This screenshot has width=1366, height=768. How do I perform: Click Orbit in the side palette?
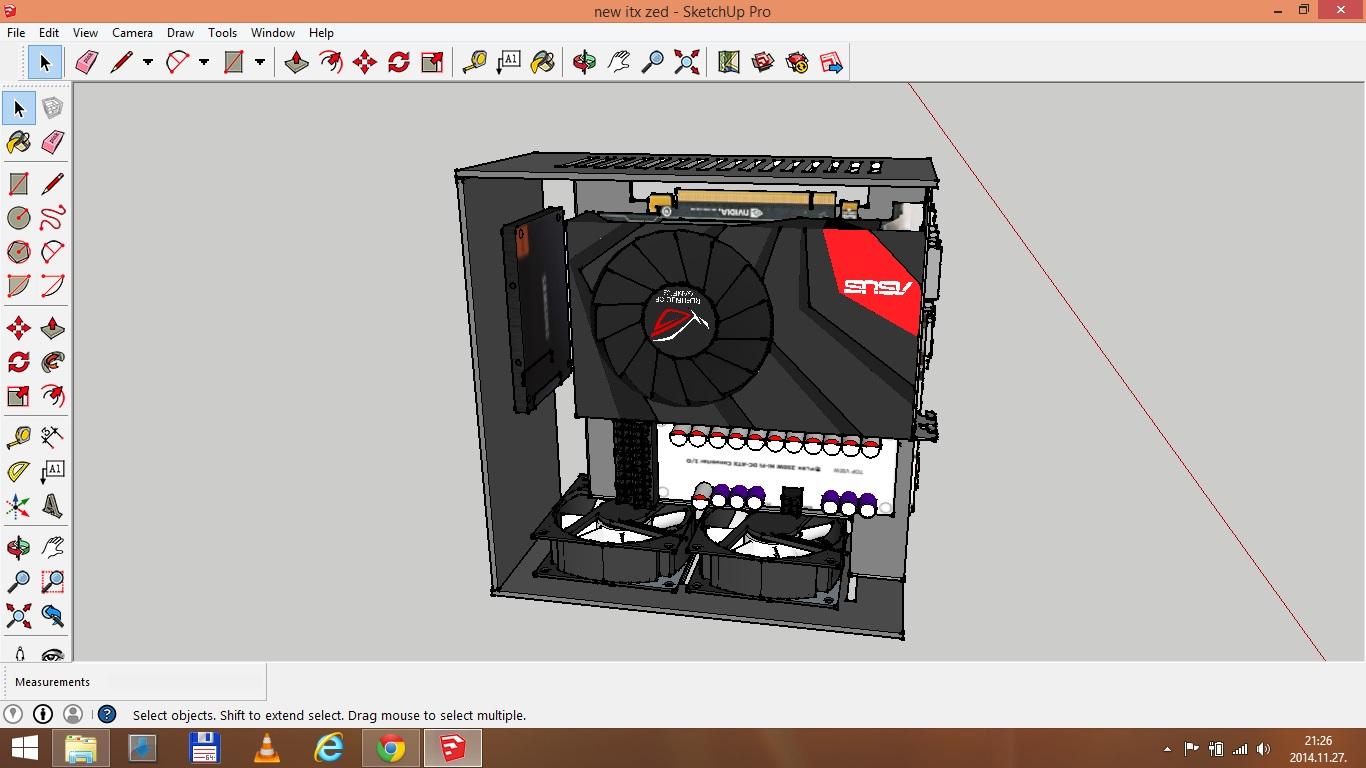[19, 547]
